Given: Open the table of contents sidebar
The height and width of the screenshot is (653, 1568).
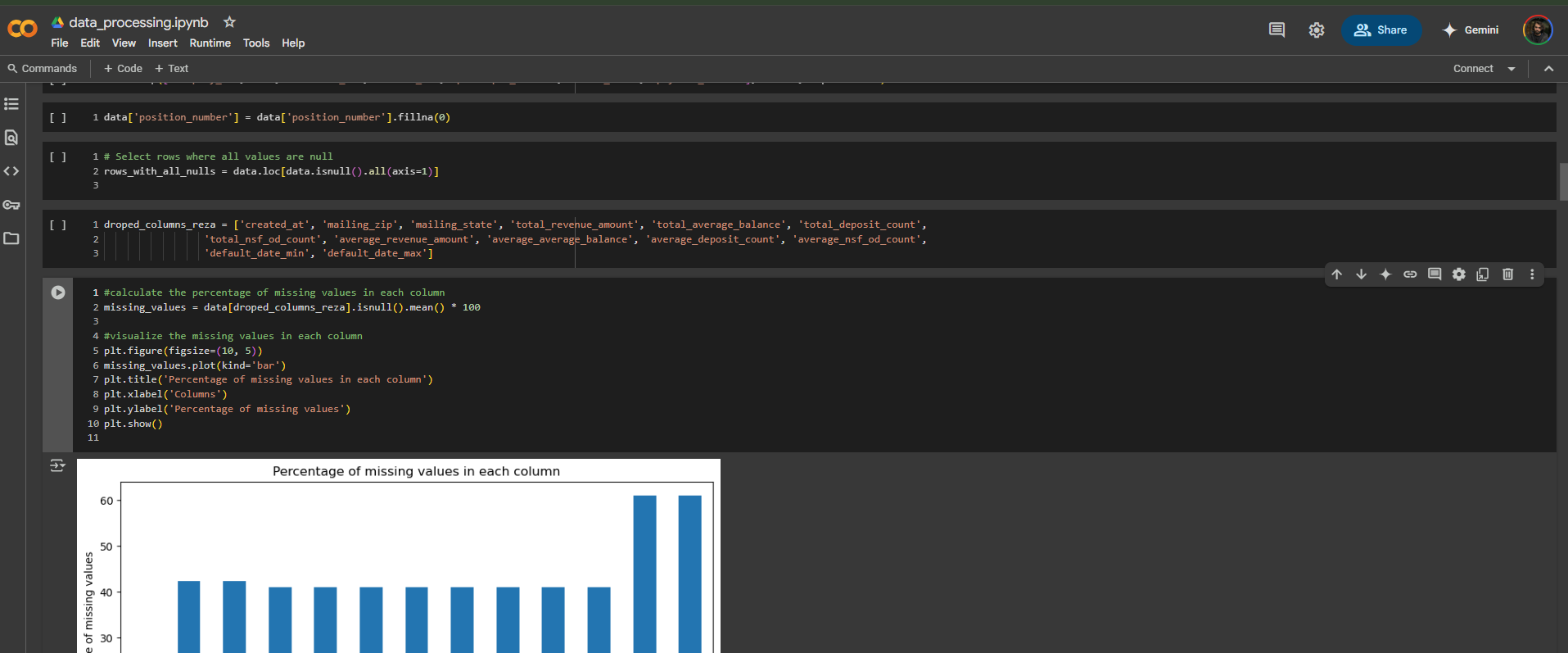Looking at the screenshot, I should (x=11, y=104).
